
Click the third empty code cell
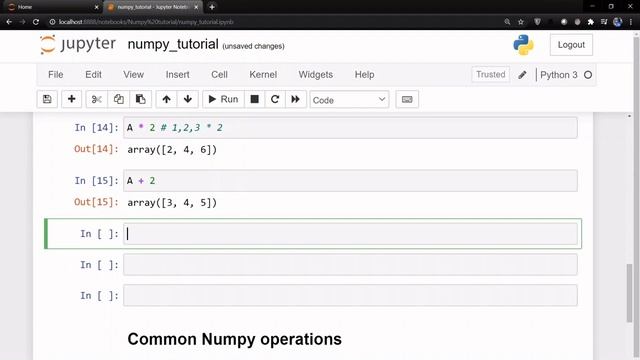point(350,296)
